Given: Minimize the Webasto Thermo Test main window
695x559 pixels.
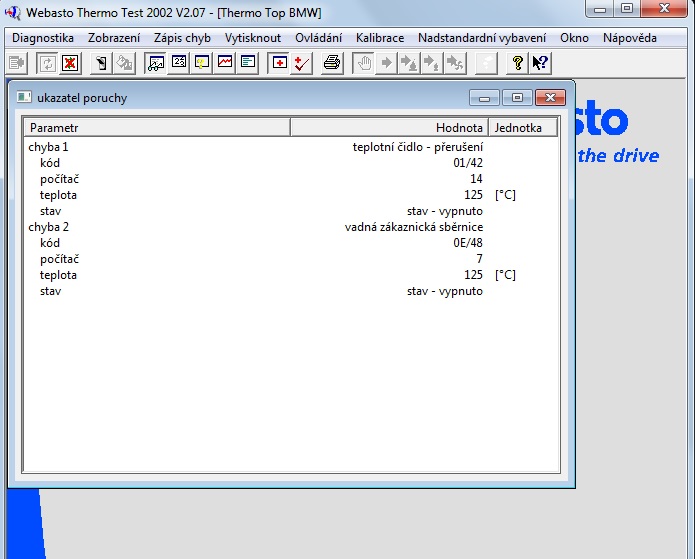Looking at the screenshot, I should [600, 8].
